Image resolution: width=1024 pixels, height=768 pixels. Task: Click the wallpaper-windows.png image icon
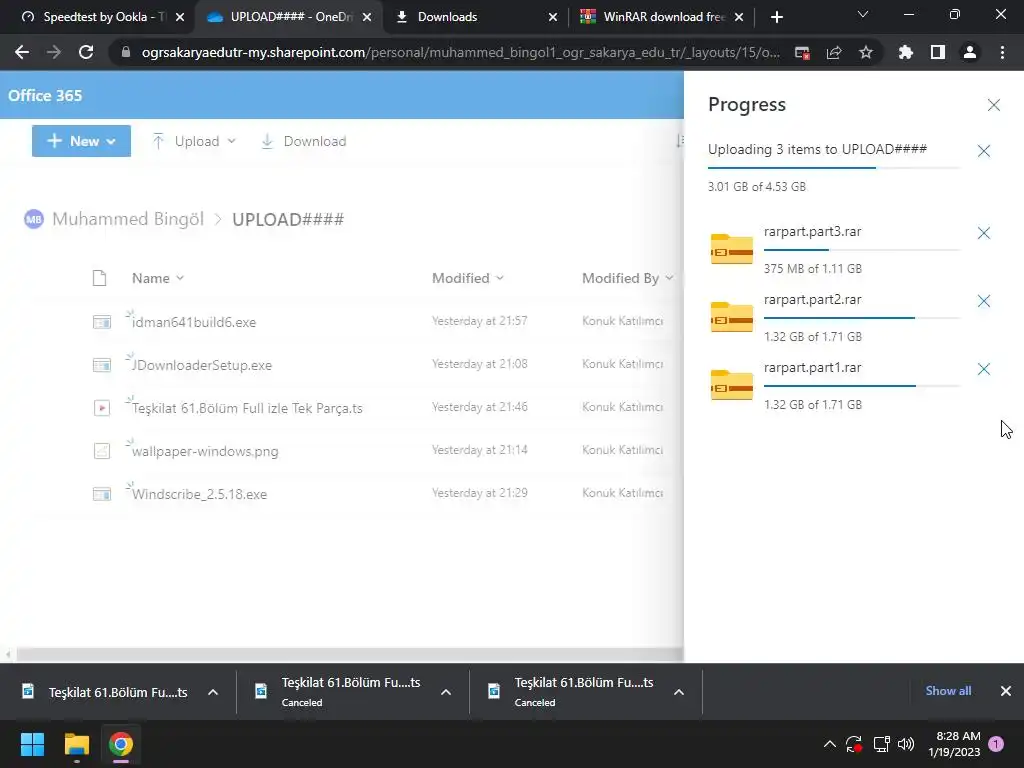102,451
